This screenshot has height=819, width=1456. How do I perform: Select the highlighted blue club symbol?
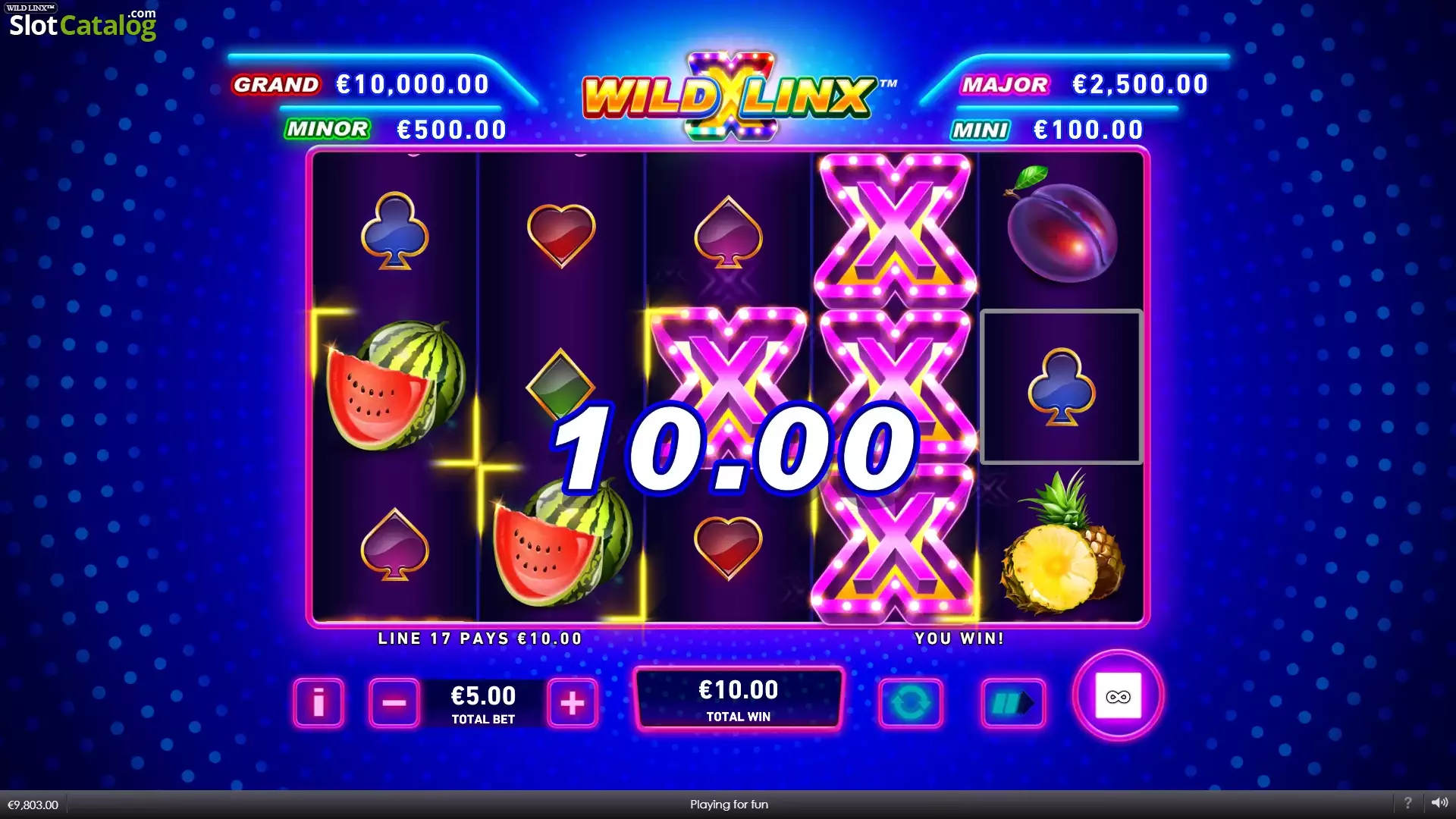point(1062,386)
